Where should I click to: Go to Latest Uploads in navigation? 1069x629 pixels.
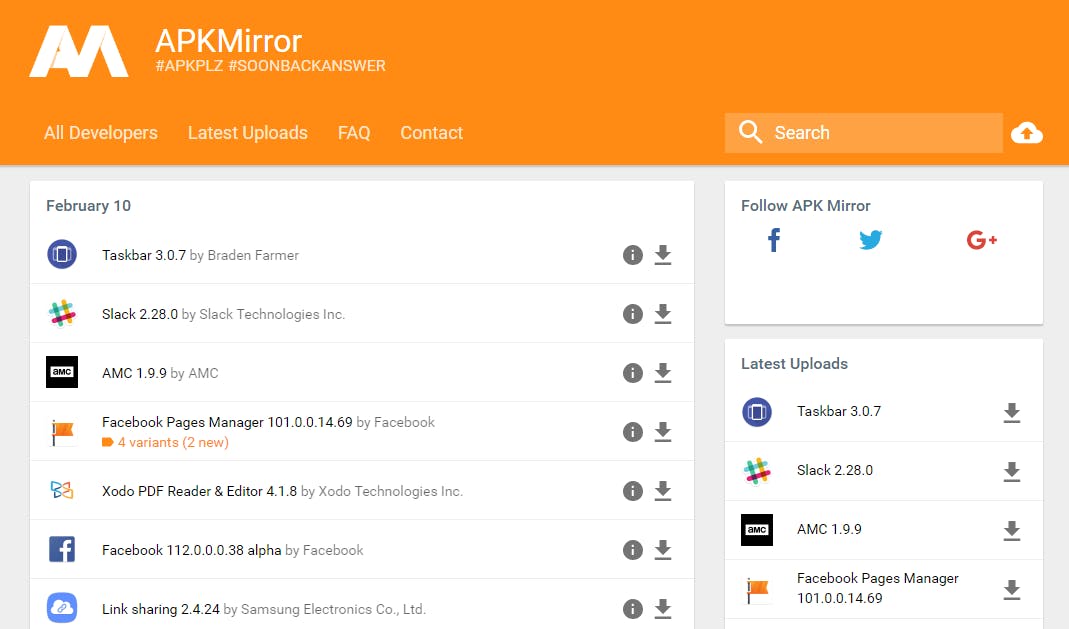[x=247, y=133]
